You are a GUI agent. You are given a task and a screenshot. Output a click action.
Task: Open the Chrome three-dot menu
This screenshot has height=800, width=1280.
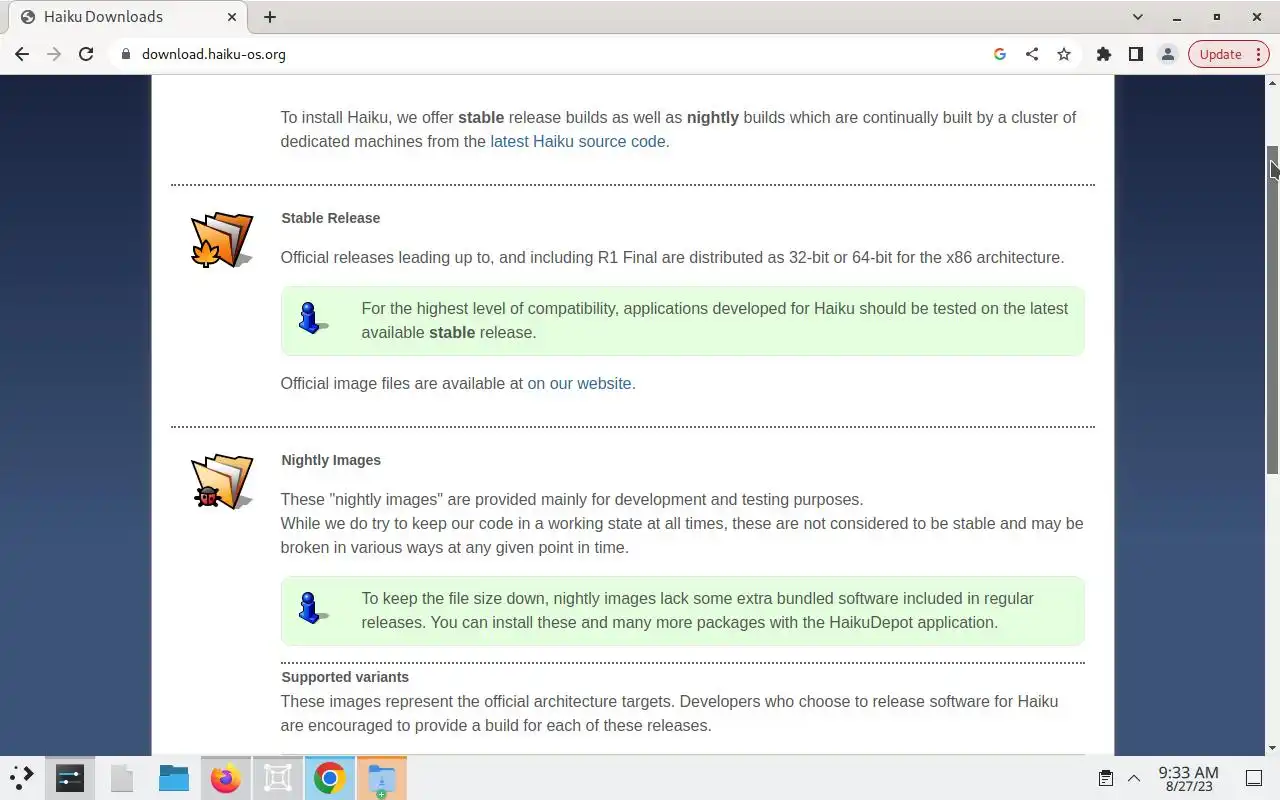click(1261, 54)
